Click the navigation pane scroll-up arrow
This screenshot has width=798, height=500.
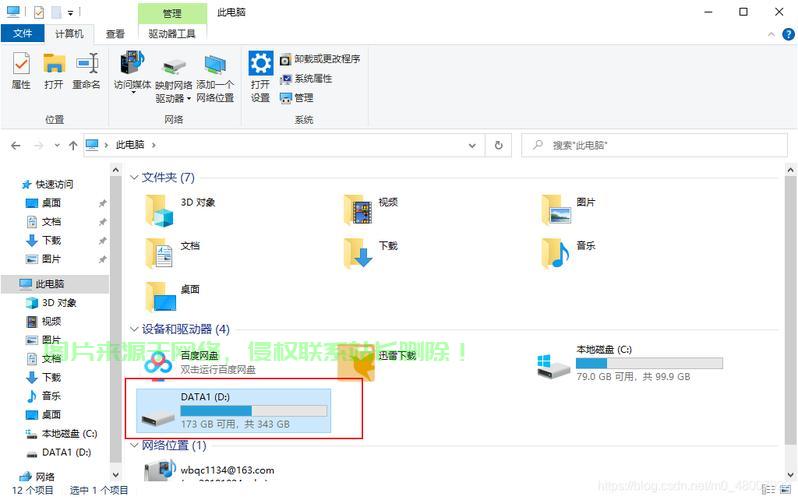(x=116, y=170)
